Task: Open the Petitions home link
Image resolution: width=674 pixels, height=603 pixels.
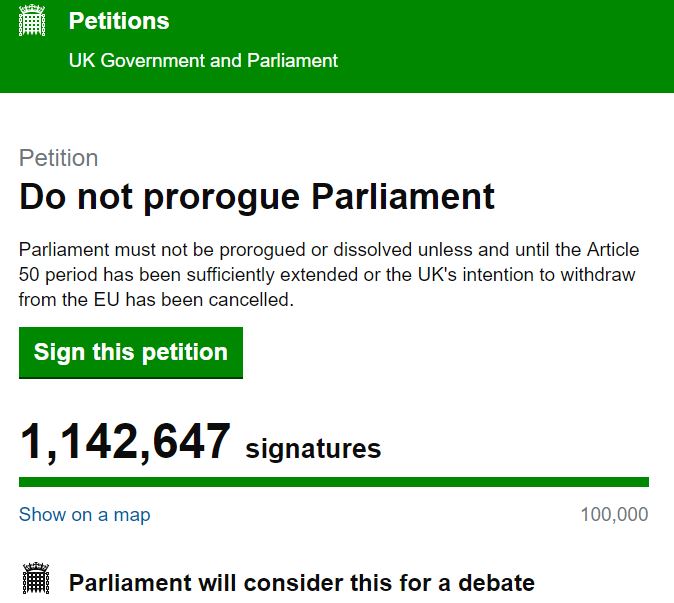Action: tap(119, 21)
